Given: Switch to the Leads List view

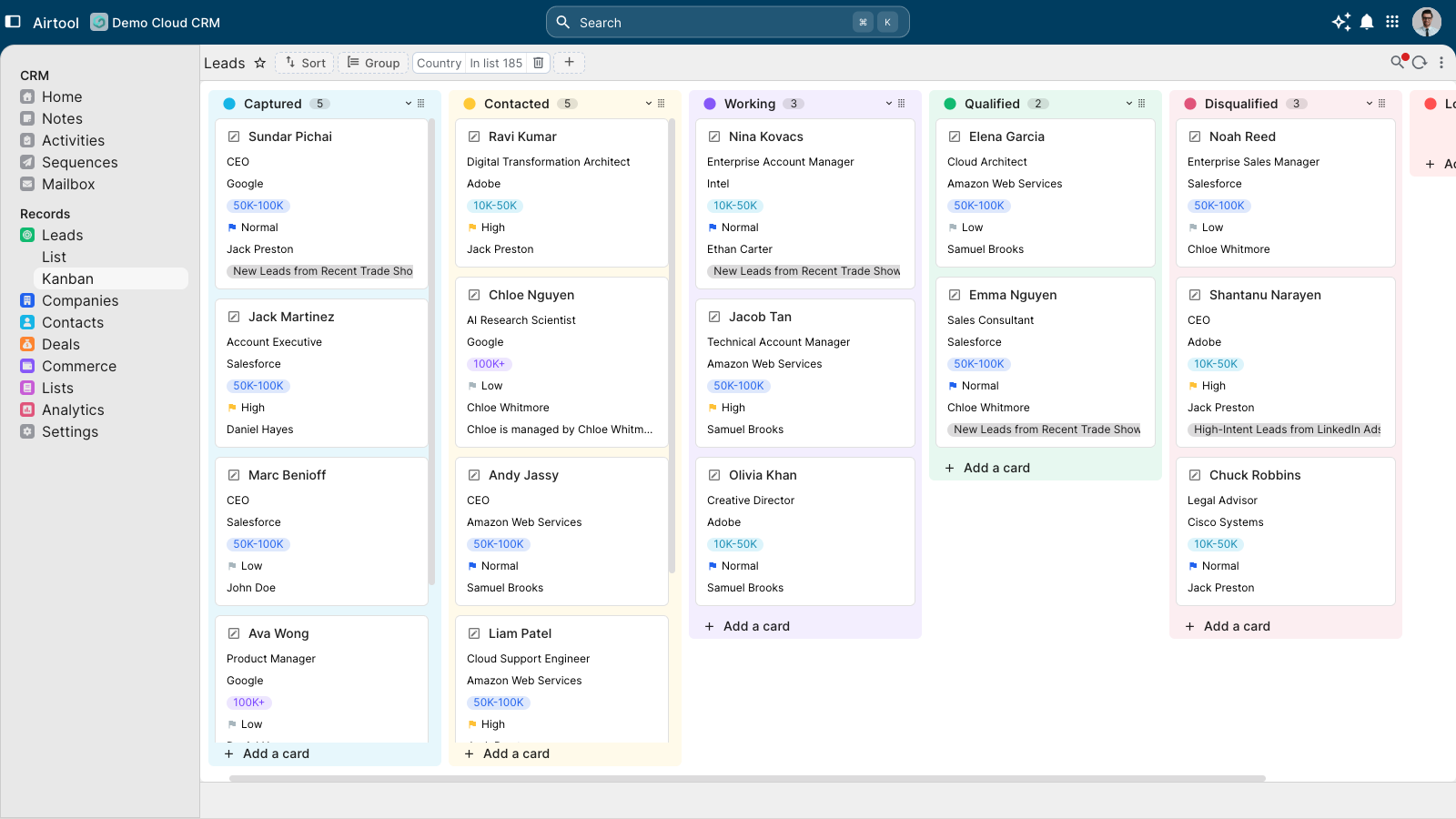Looking at the screenshot, I should pyautogui.click(x=54, y=257).
